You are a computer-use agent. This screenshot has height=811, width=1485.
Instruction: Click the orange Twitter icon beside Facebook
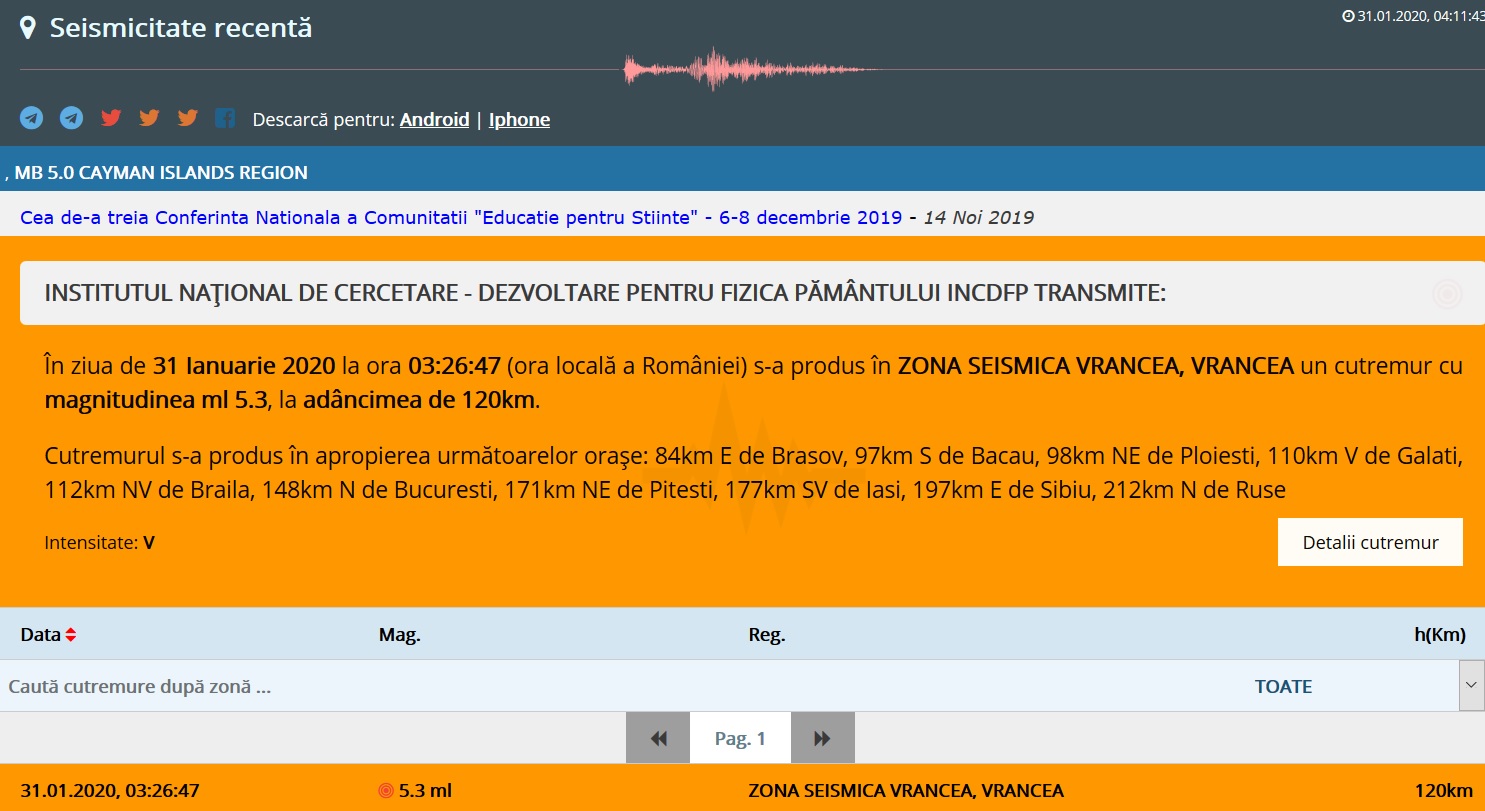pyautogui.click(x=187, y=118)
